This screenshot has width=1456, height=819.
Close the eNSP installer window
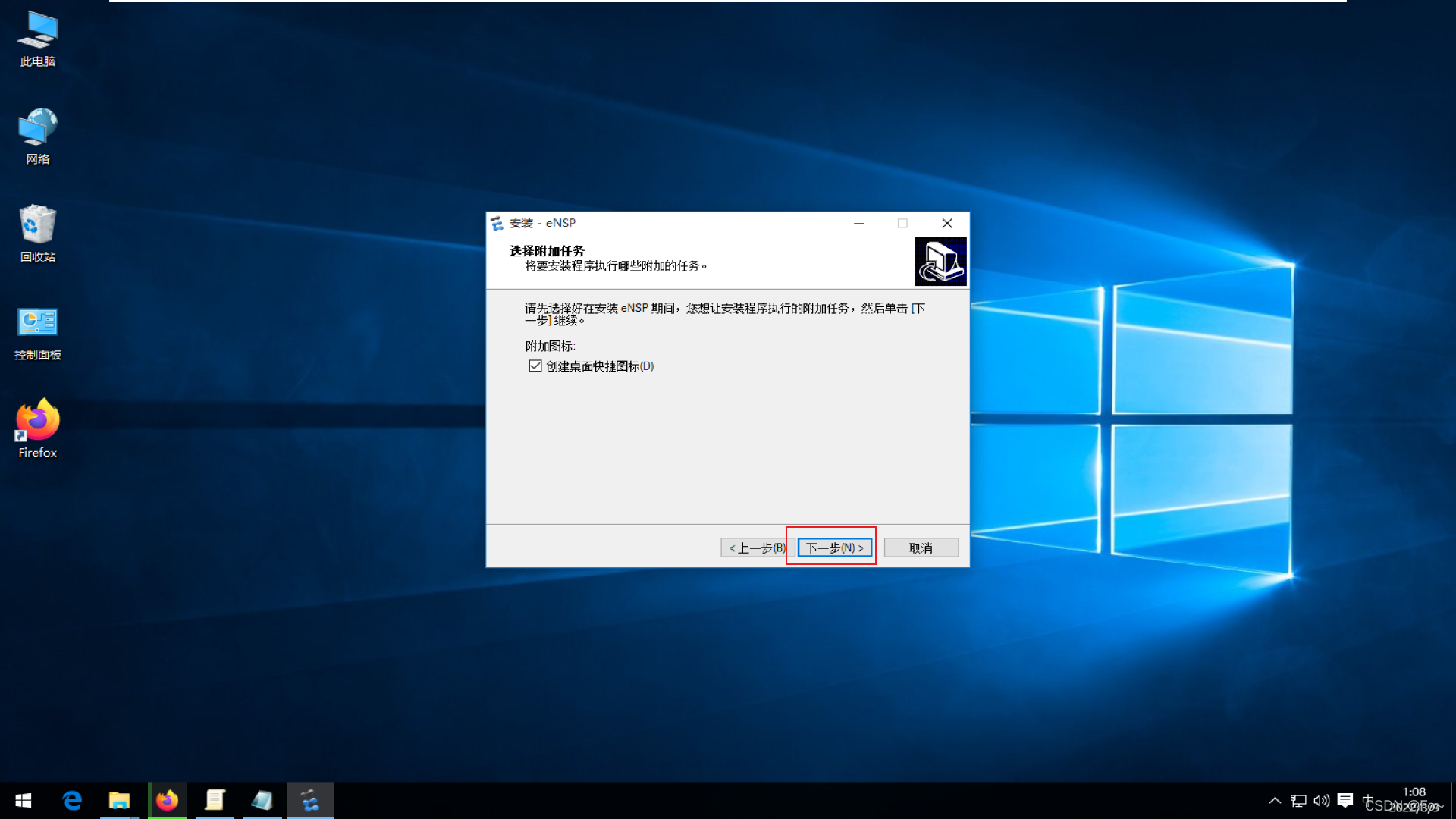(x=947, y=223)
